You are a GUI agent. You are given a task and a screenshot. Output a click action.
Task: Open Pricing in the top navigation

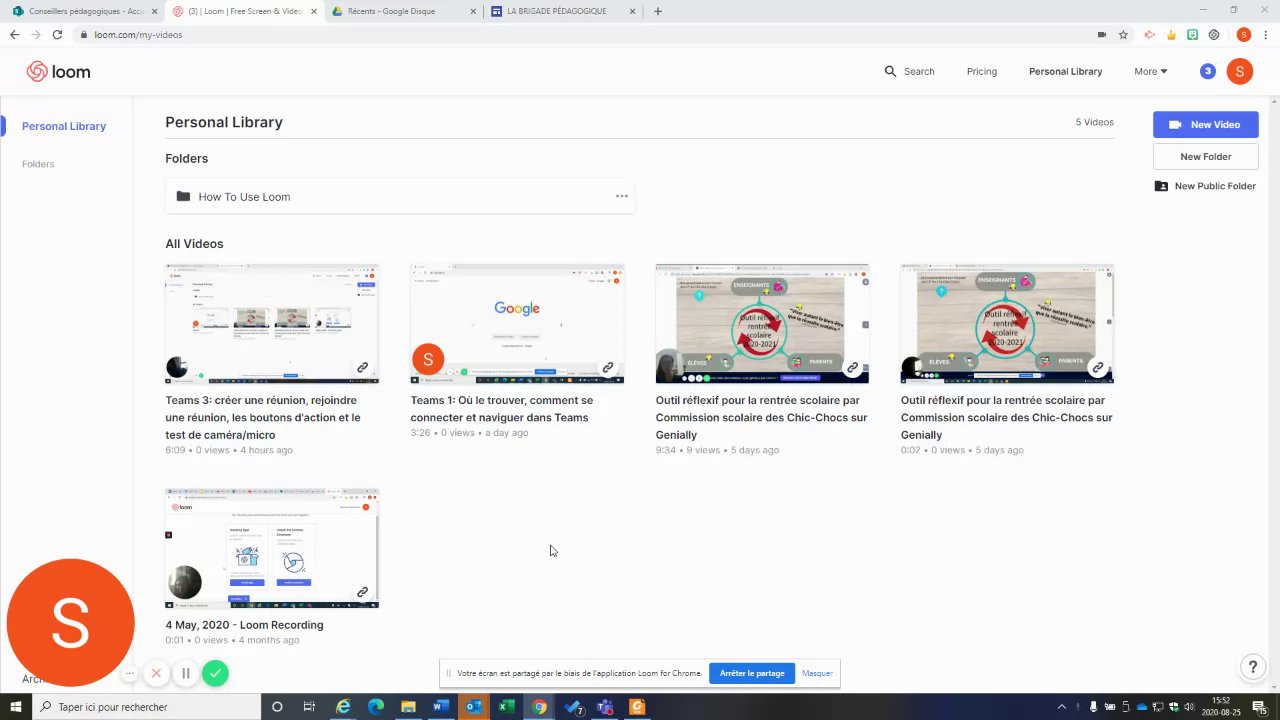[981, 71]
